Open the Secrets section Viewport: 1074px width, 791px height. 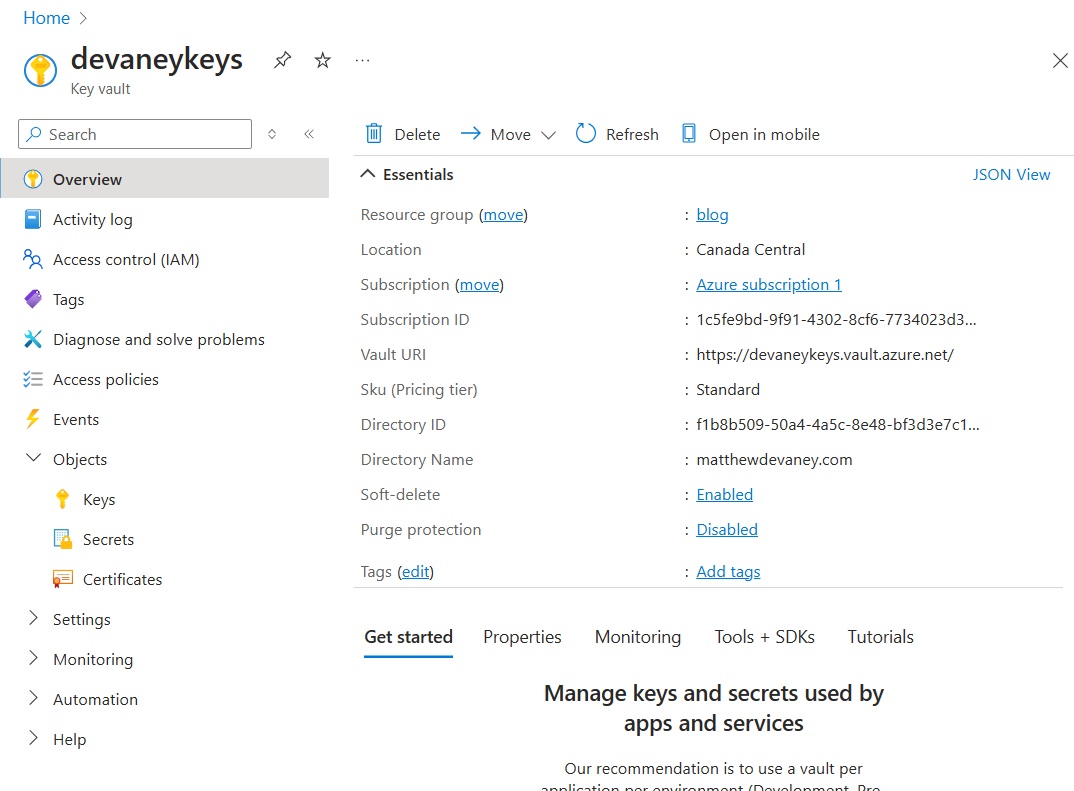click(106, 539)
